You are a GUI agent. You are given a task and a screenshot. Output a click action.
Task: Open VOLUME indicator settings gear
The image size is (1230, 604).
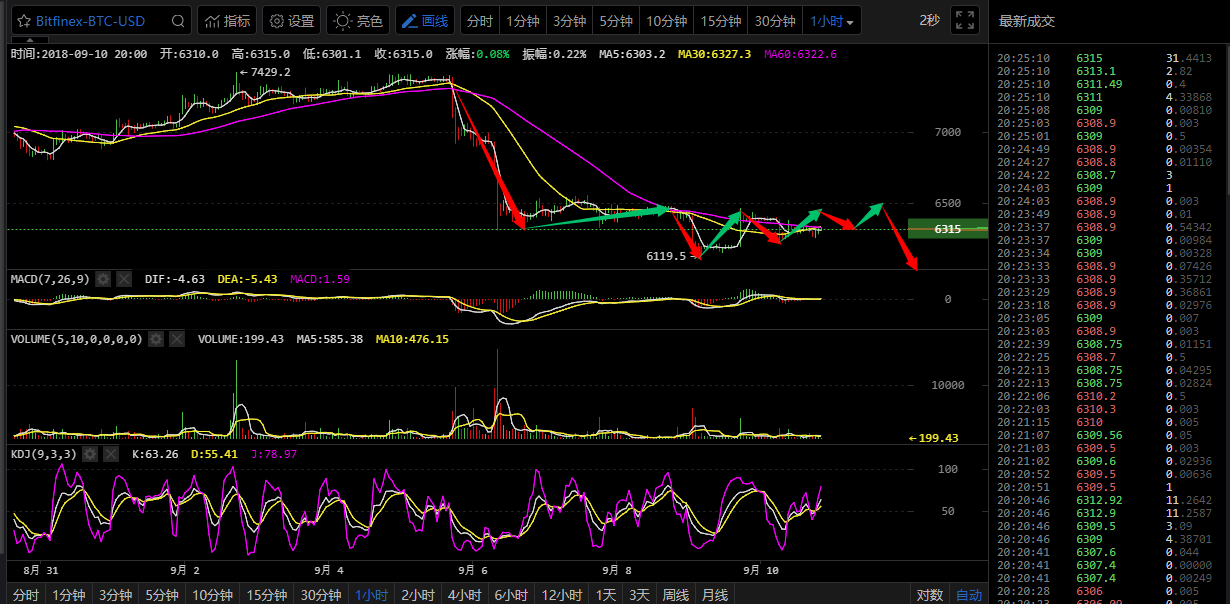(156, 339)
